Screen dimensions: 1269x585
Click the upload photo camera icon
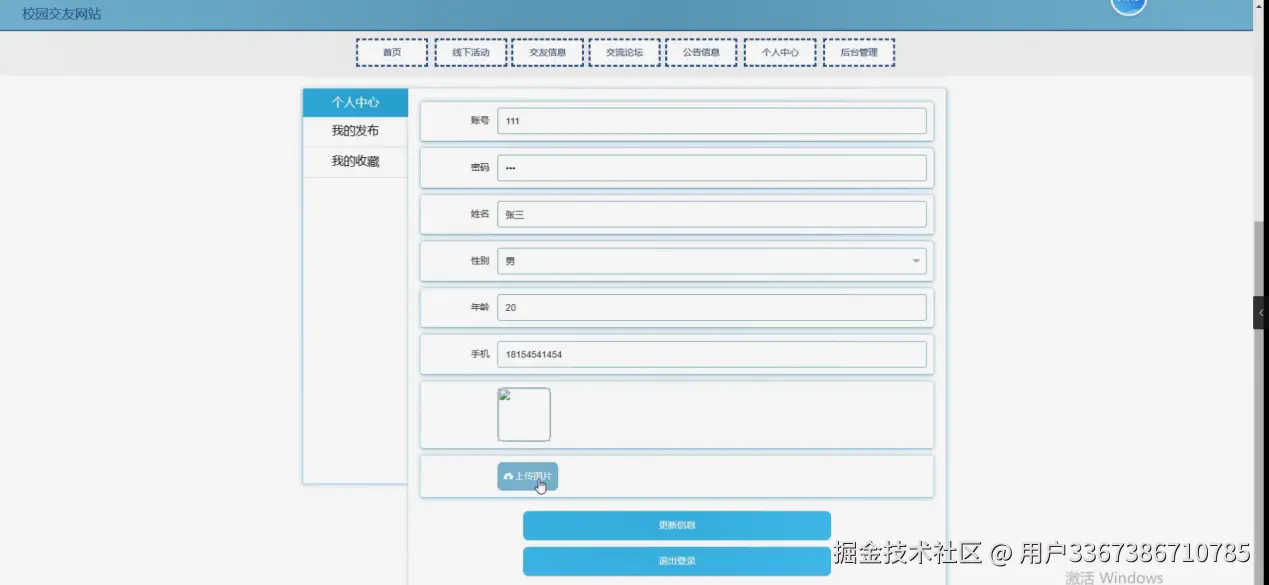tap(510, 477)
